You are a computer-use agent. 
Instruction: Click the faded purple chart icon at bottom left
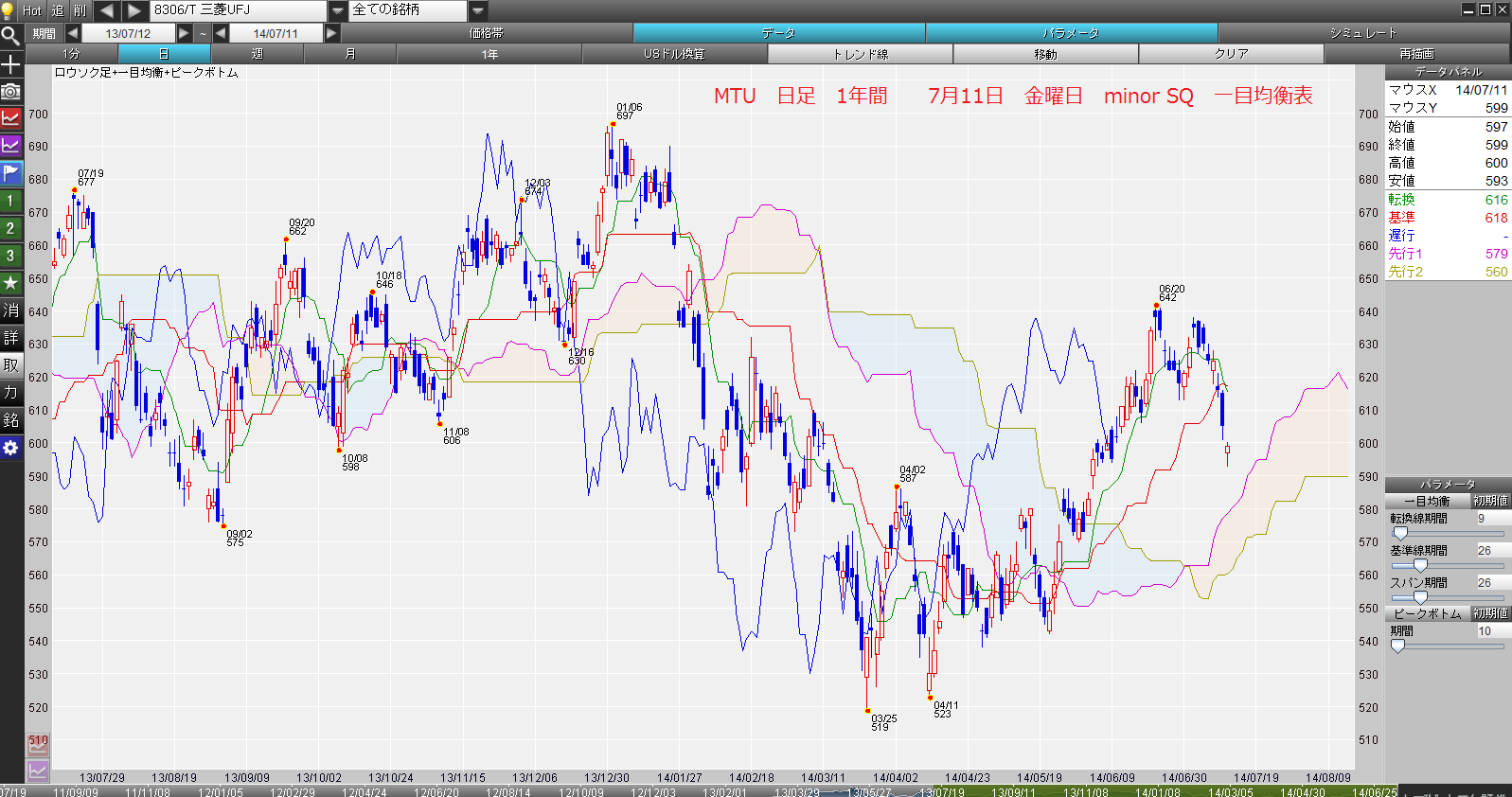coord(38,770)
